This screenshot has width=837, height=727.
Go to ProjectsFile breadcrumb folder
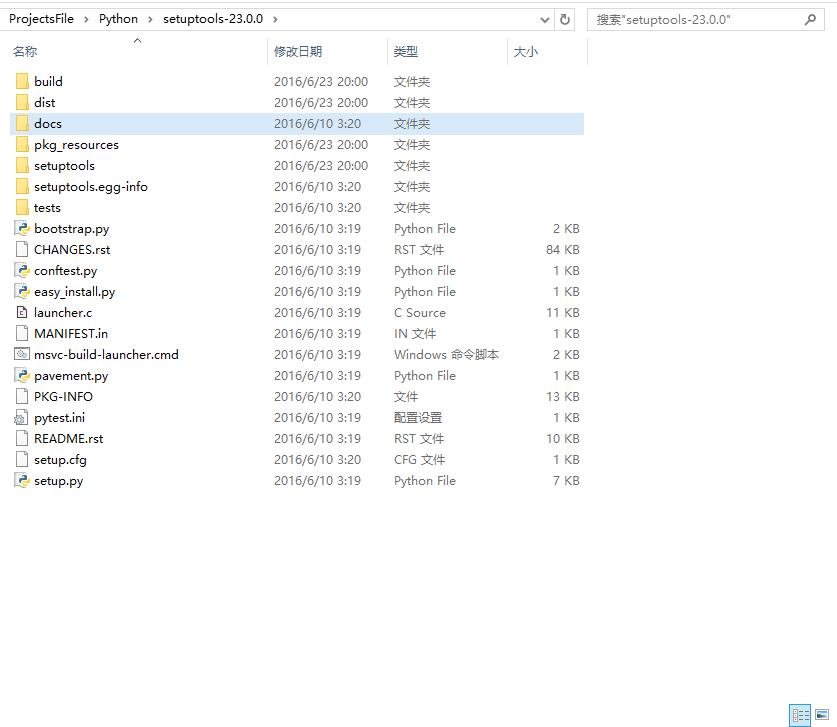[x=41, y=19]
